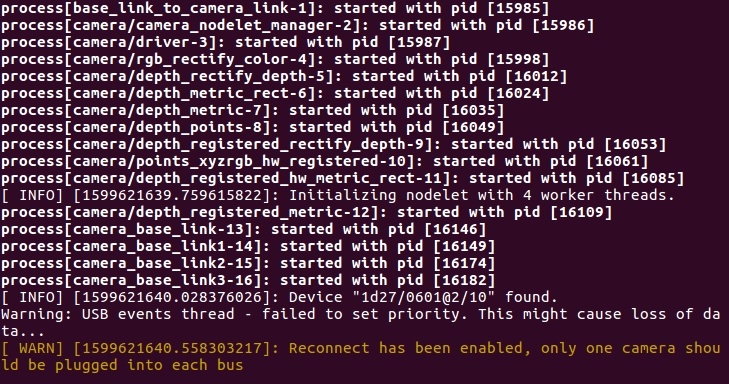Viewport: 729px width, 384px height.
Task: Click pid 16149 of camera_base_link1-14
Action: [x=464, y=246]
